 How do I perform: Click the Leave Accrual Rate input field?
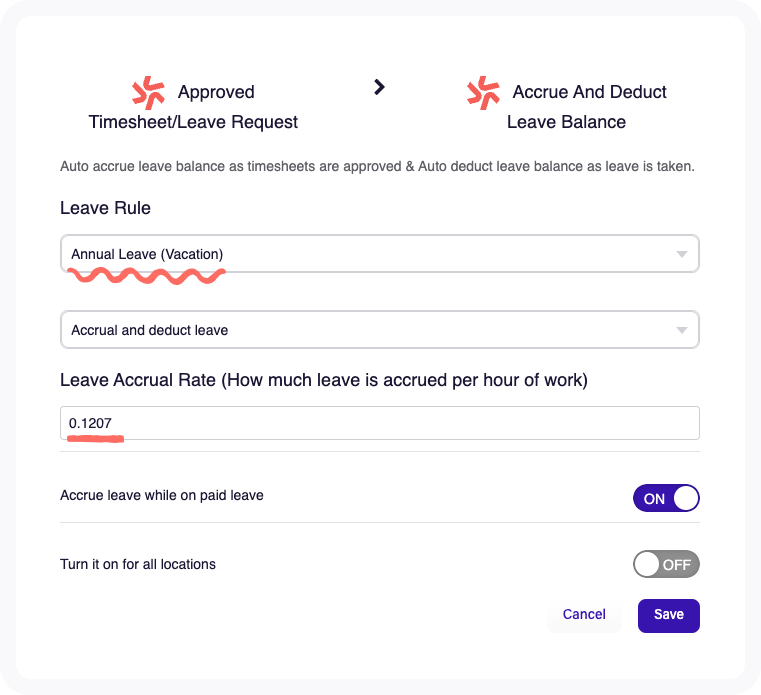click(x=380, y=423)
